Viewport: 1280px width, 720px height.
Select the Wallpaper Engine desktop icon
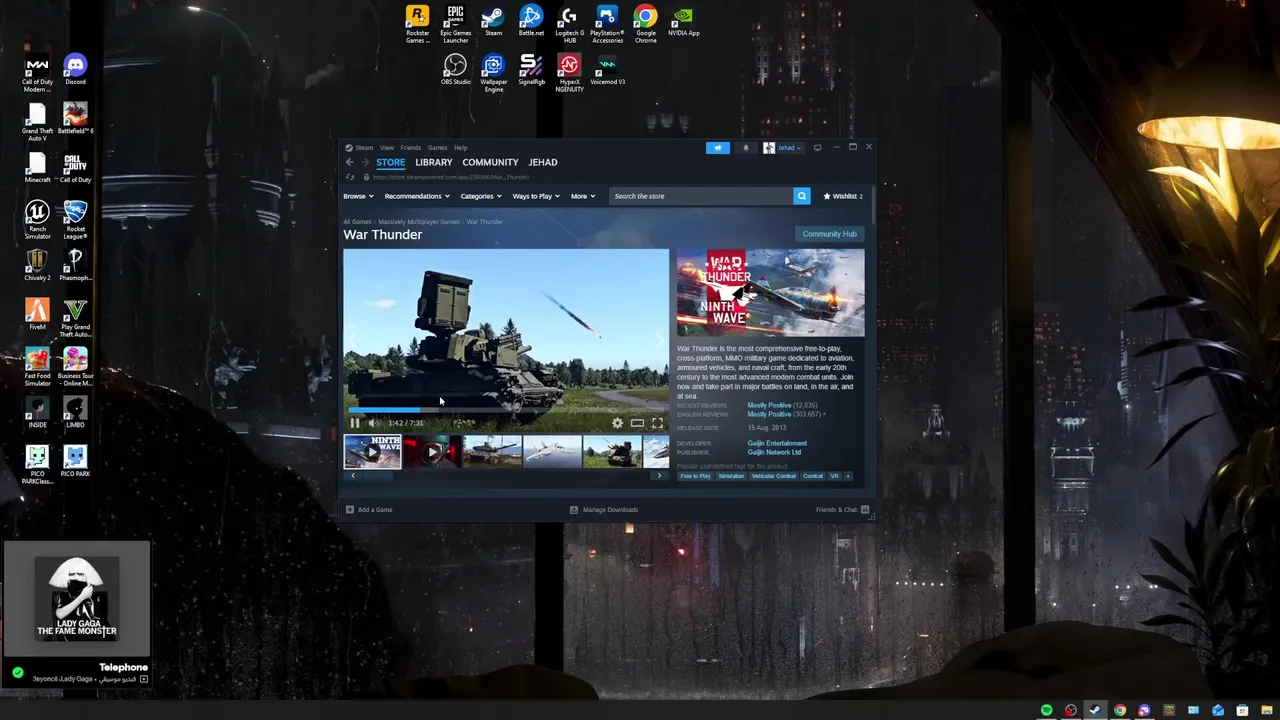(493, 73)
